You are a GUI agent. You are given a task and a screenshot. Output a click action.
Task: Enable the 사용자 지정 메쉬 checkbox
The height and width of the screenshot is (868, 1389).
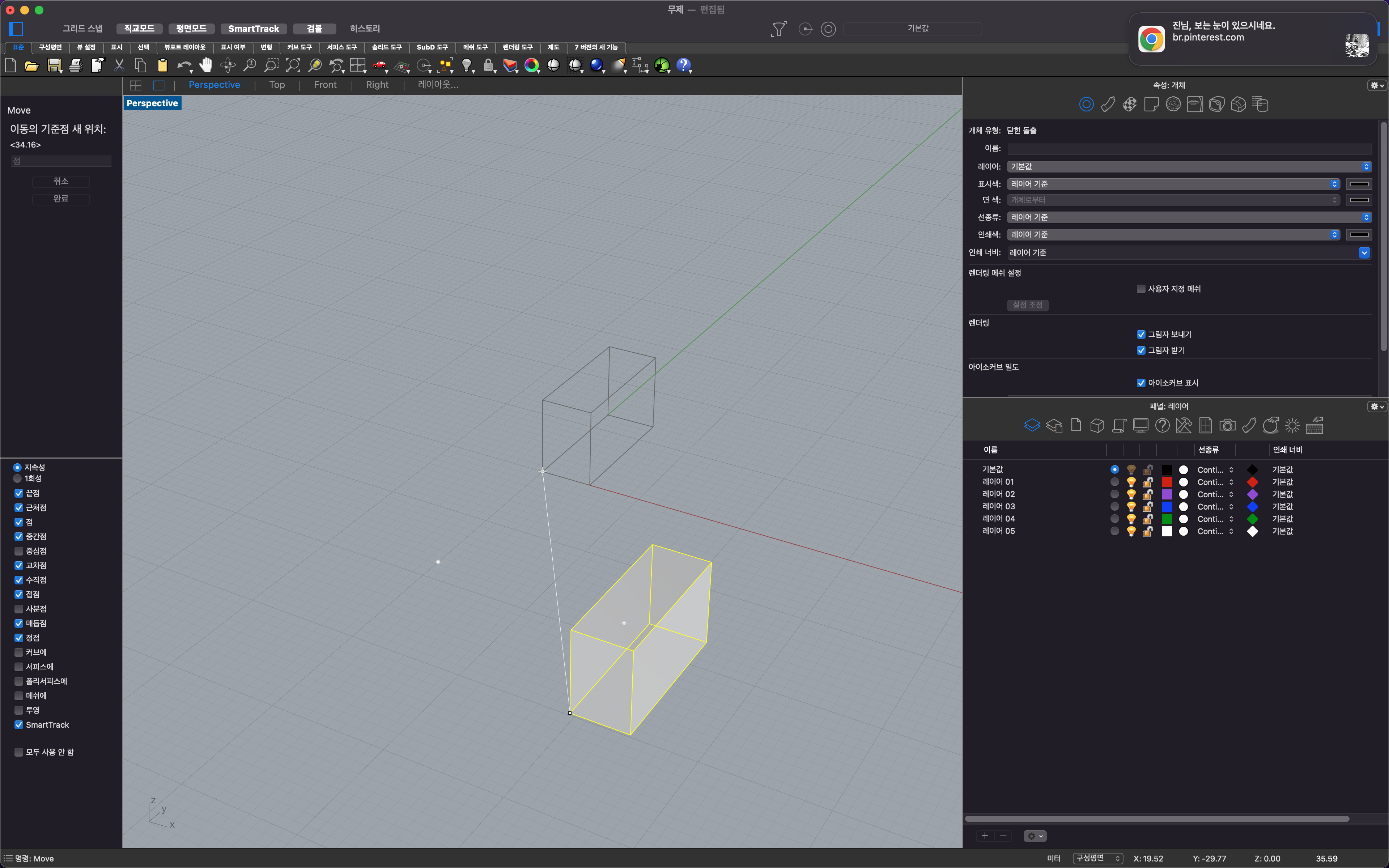[x=1141, y=289]
